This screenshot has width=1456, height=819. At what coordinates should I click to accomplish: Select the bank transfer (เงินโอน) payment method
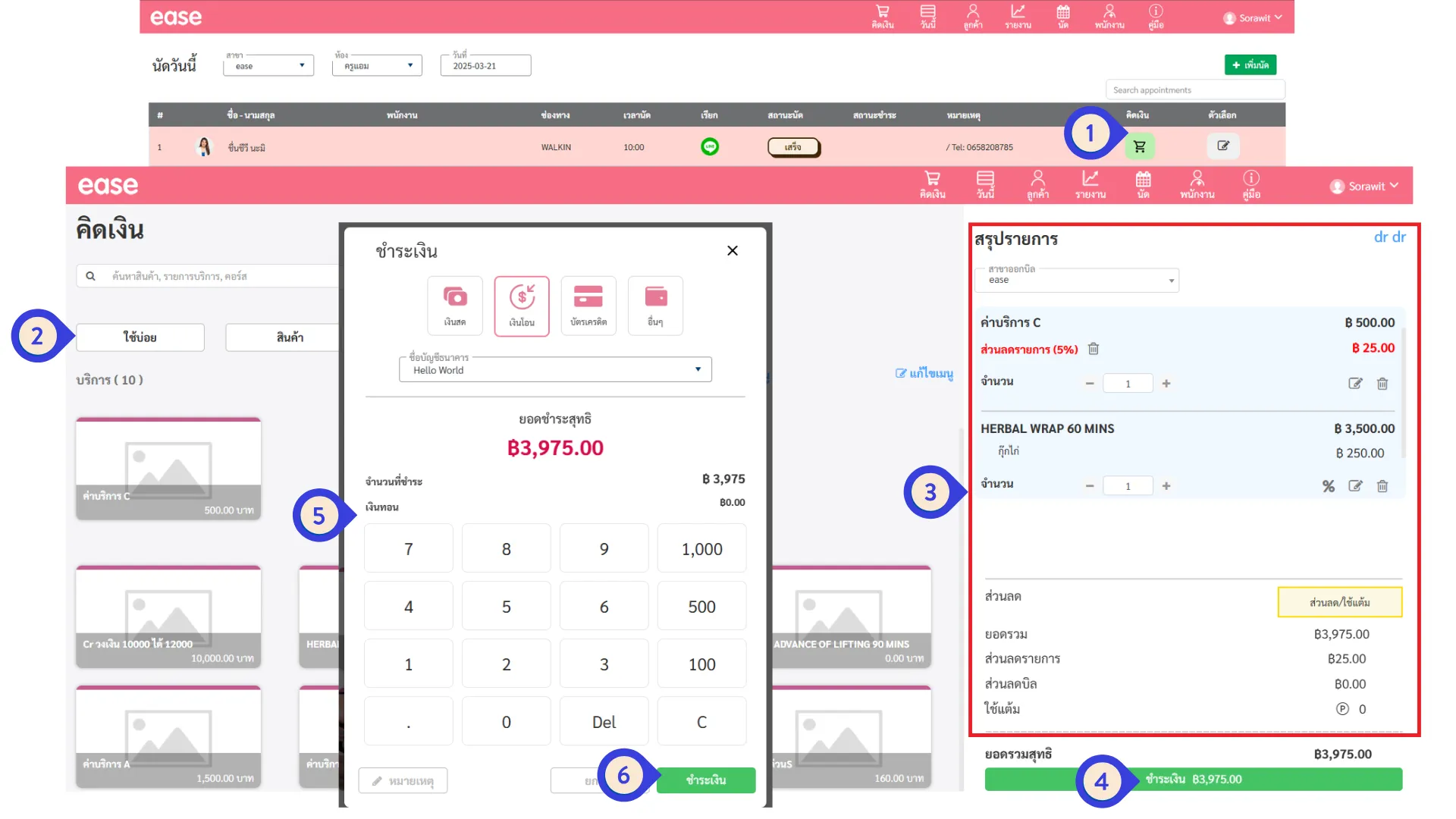click(522, 306)
